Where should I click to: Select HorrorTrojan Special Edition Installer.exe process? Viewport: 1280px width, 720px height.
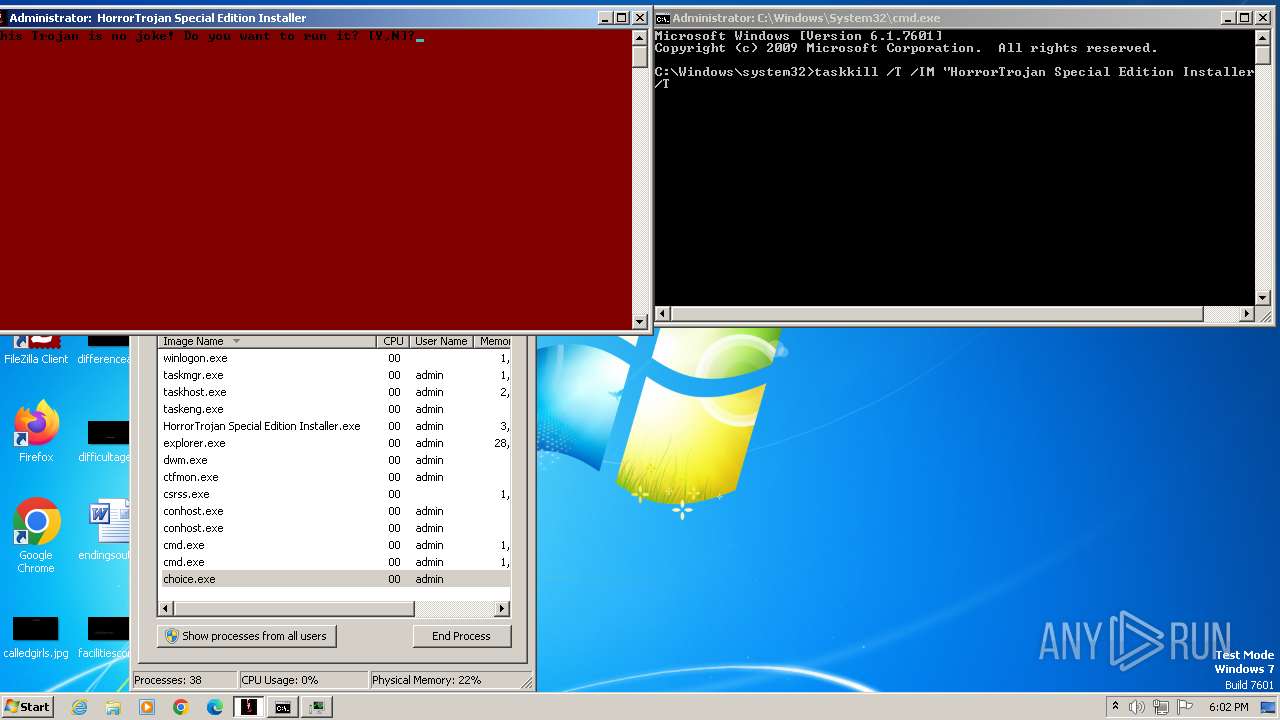point(335,426)
